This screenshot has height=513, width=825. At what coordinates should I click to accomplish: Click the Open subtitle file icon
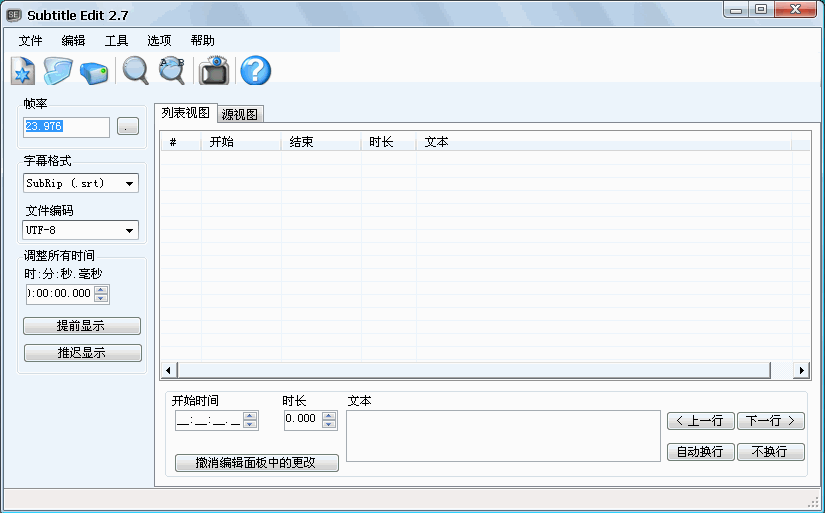58,71
